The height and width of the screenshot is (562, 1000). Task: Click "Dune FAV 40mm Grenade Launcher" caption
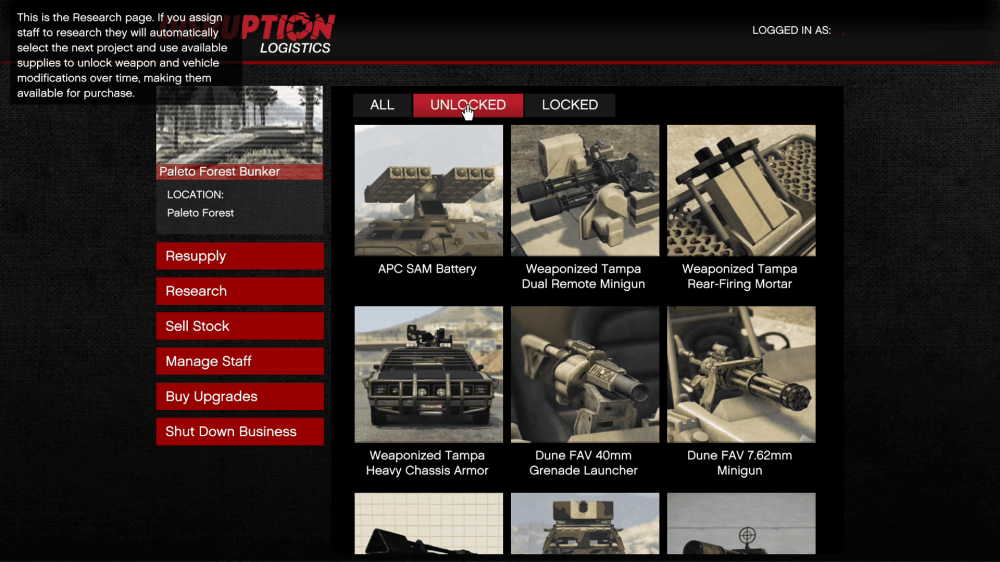[584, 462]
